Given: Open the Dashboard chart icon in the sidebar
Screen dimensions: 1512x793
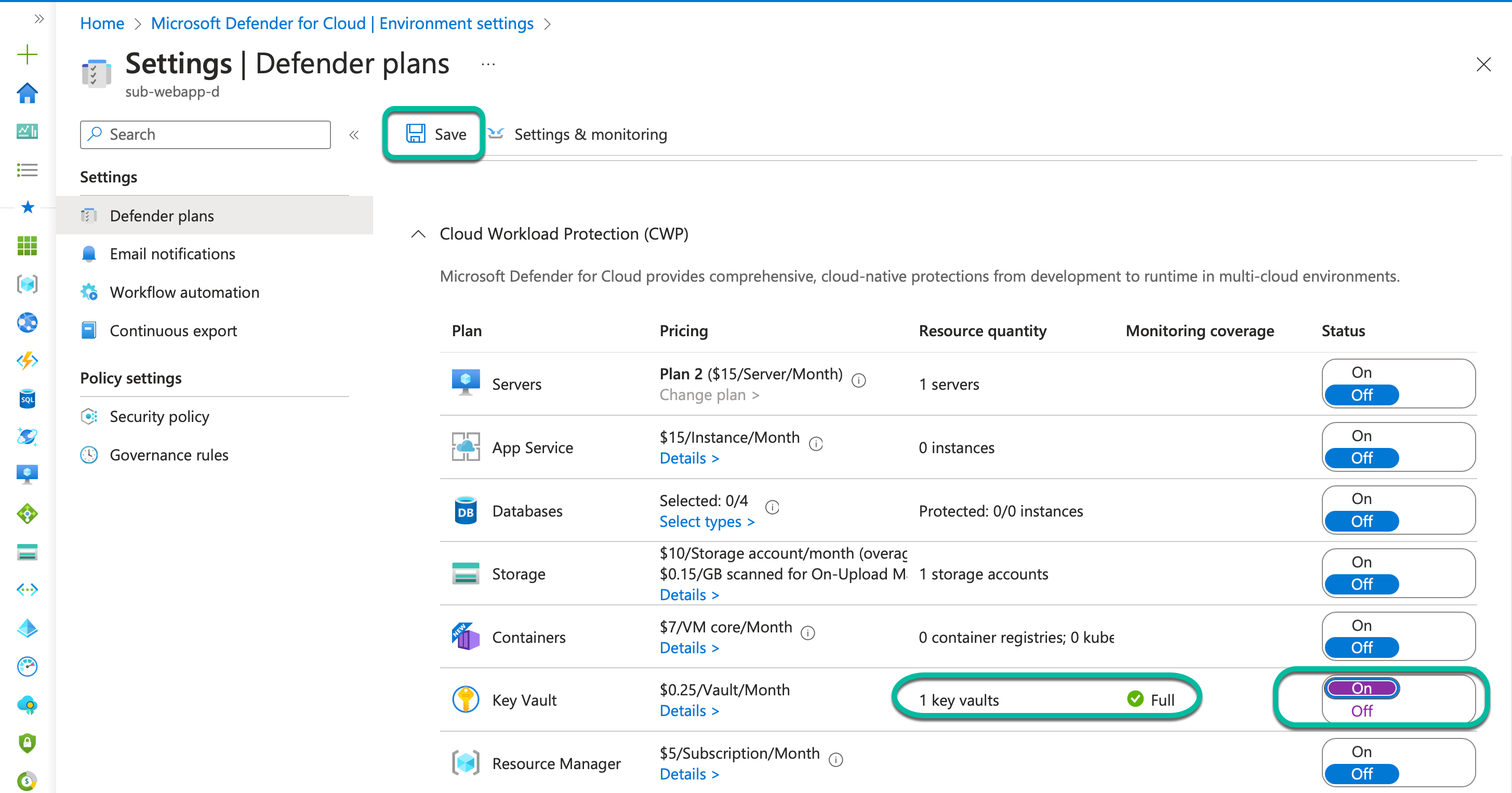Looking at the screenshot, I should point(27,131).
